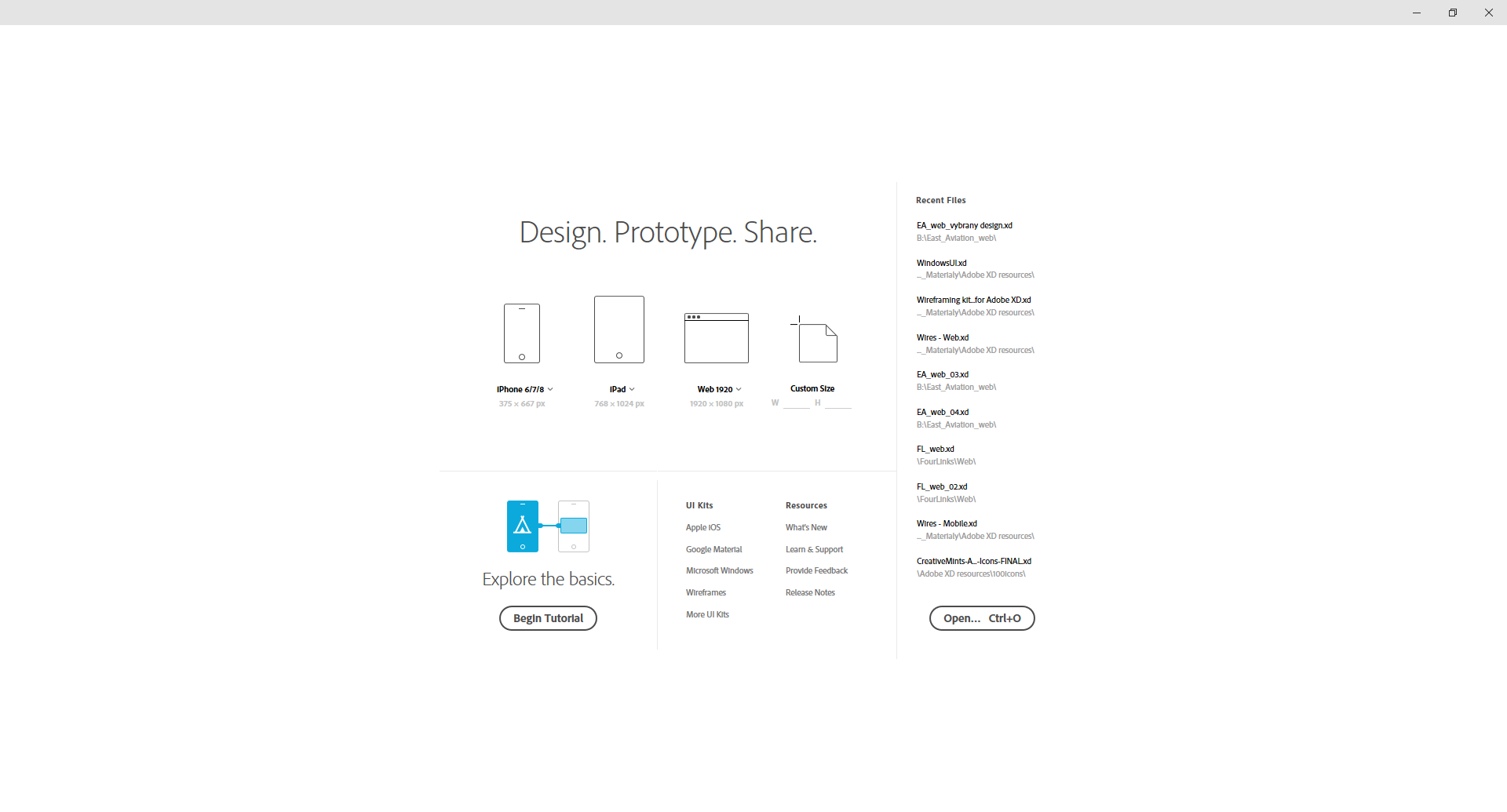The image size is (1507, 812).
Task: Expand the Web 1920 size options
Action: tap(738, 389)
